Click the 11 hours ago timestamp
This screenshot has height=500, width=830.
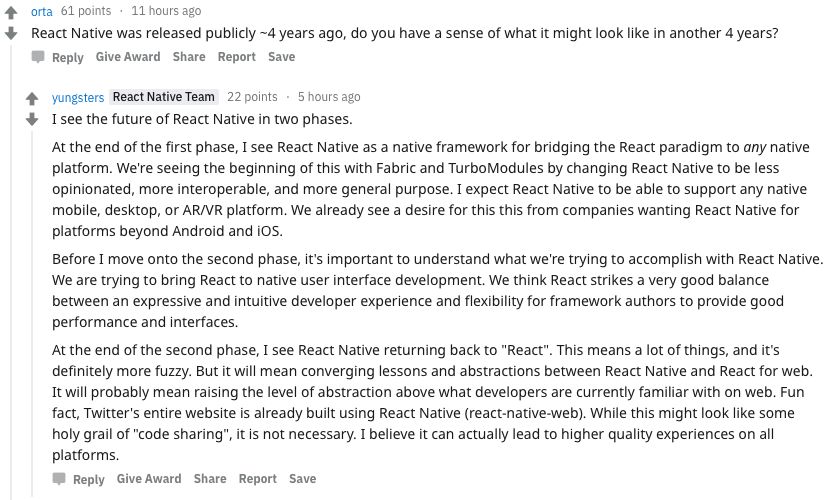(166, 11)
